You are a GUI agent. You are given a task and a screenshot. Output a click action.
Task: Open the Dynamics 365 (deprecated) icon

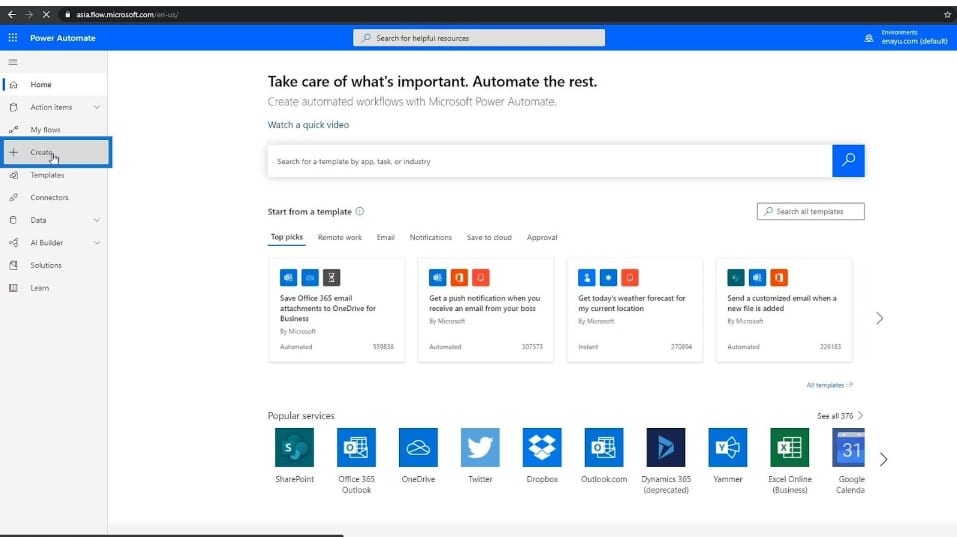click(666, 447)
